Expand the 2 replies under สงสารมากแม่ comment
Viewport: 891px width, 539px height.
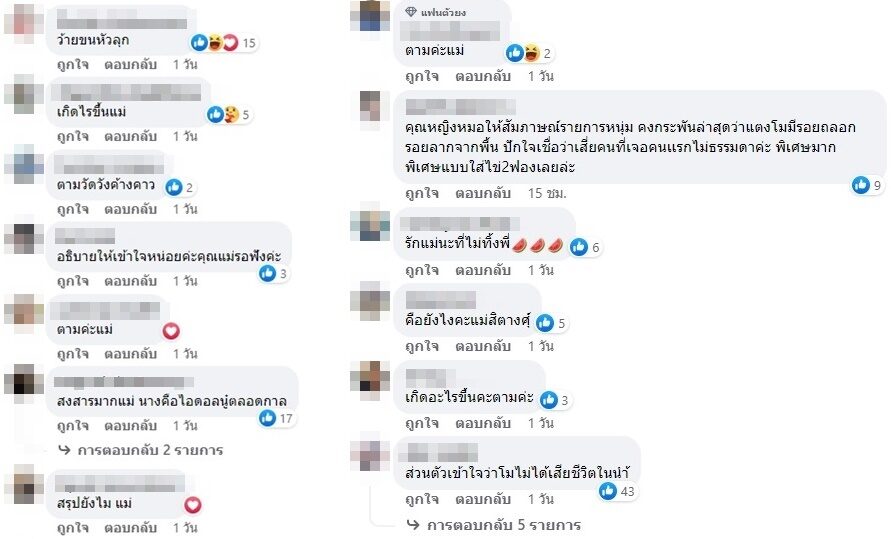click(140, 450)
